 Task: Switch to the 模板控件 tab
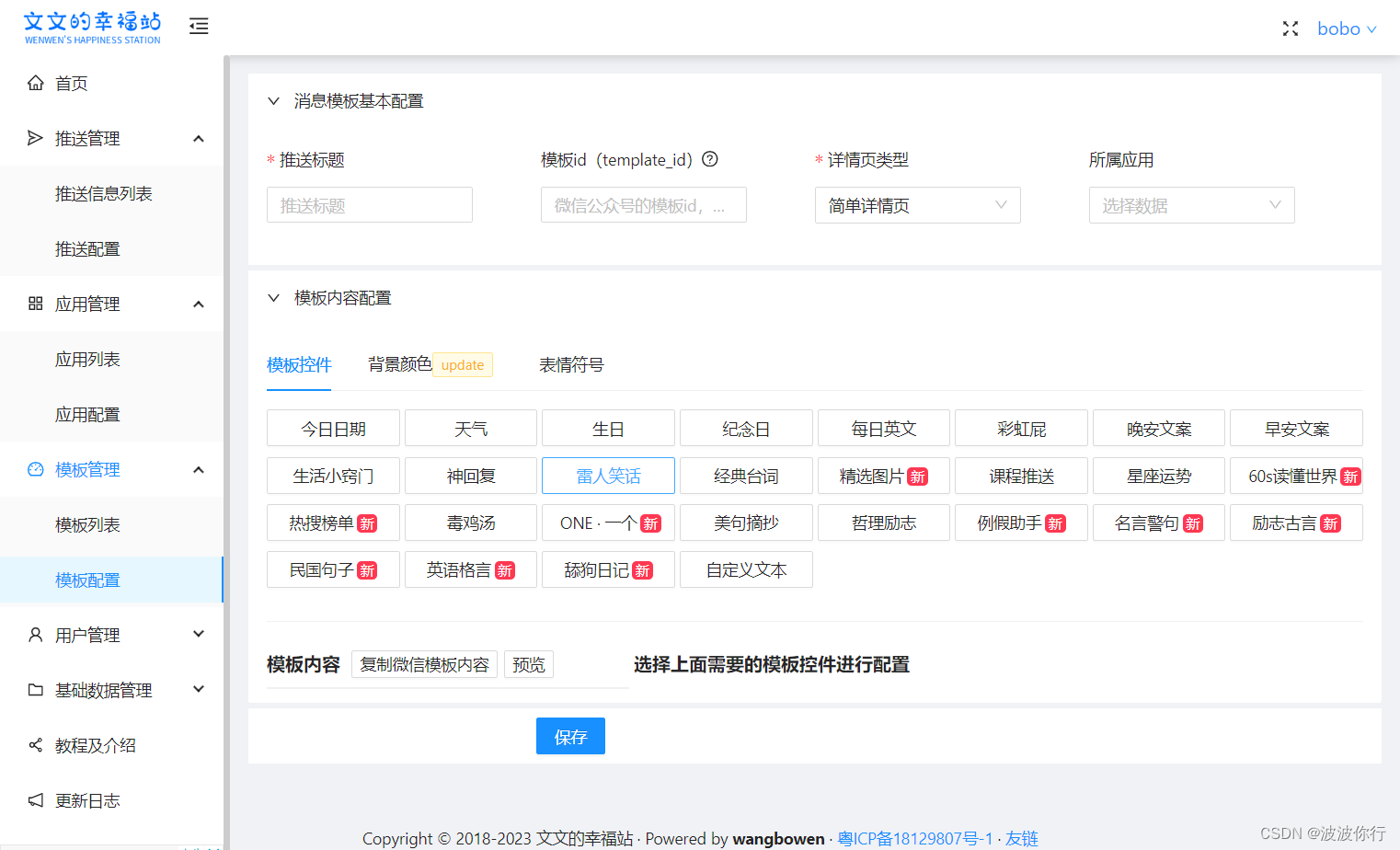pos(299,365)
